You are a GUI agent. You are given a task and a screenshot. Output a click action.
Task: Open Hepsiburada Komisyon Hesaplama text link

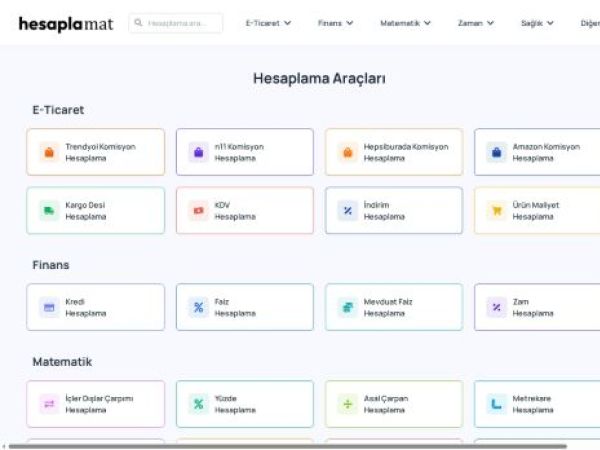(406, 152)
